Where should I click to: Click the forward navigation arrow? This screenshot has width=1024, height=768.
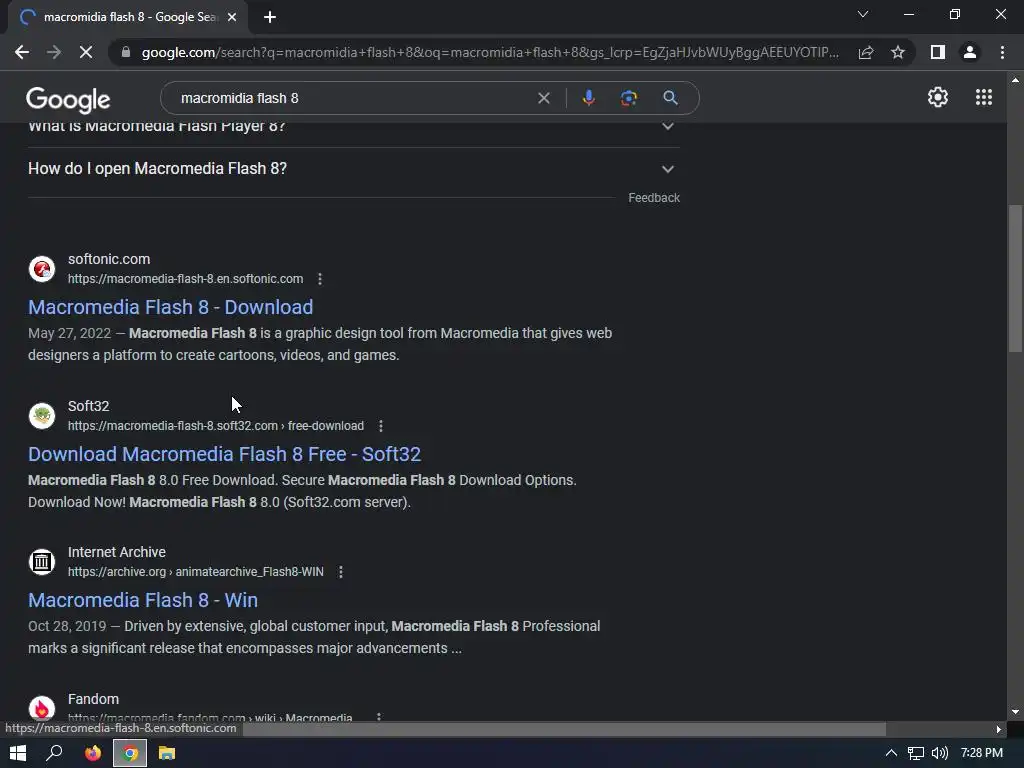coord(54,52)
